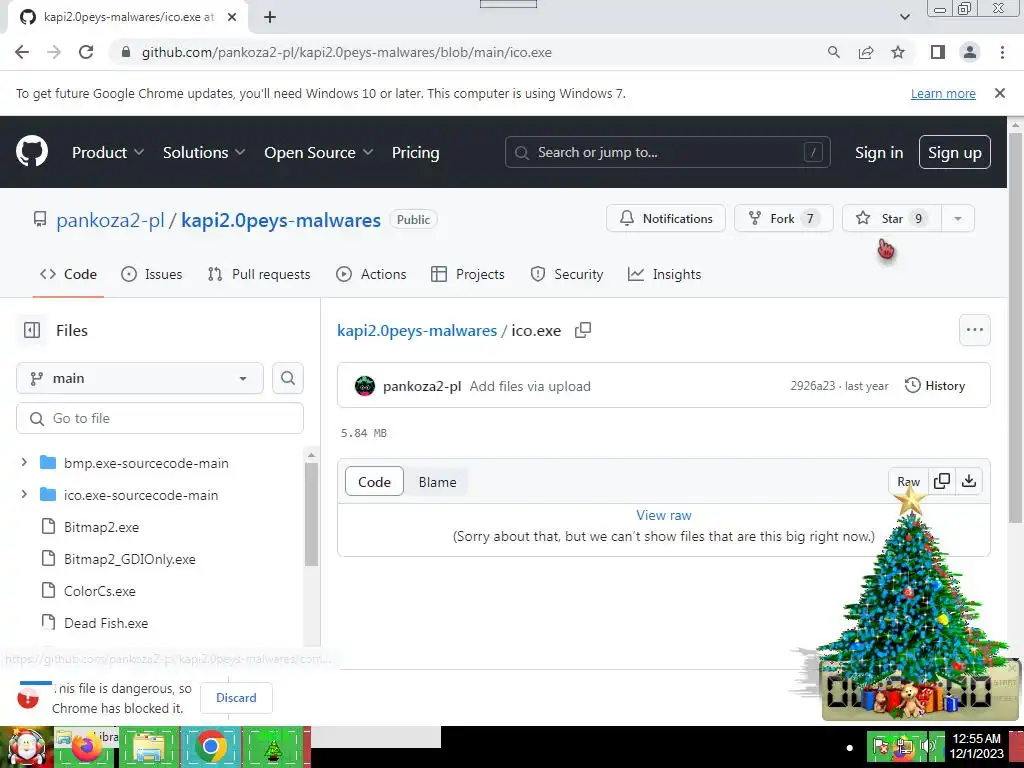The width and height of the screenshot is (1024, 768).
Task: Click the View raw link
Action: (664, 515)
